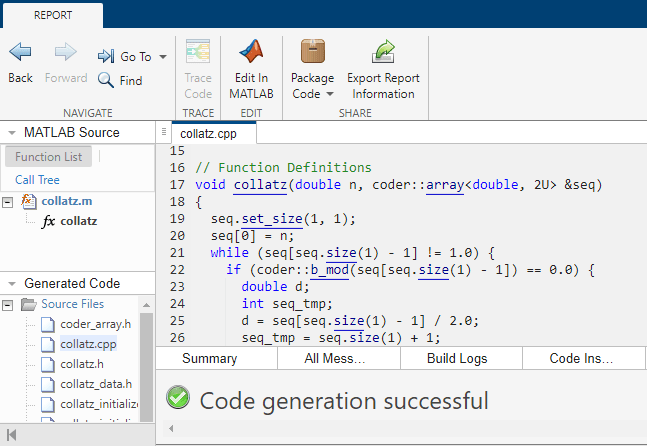The width and height of the screenshot is (647, 446).
Task: Collapse the Generated Code panel
Action: click(x=11, y=283)
